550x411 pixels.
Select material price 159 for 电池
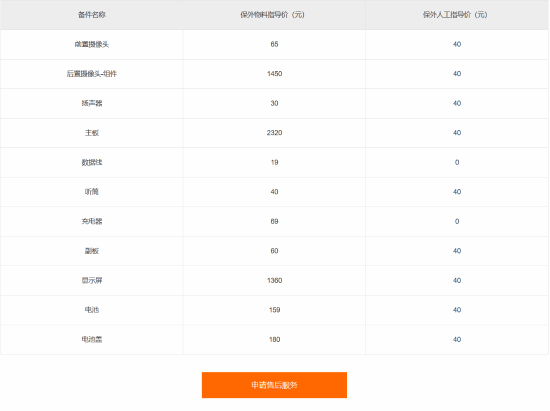pyautogui.click(x=274, y=310)
